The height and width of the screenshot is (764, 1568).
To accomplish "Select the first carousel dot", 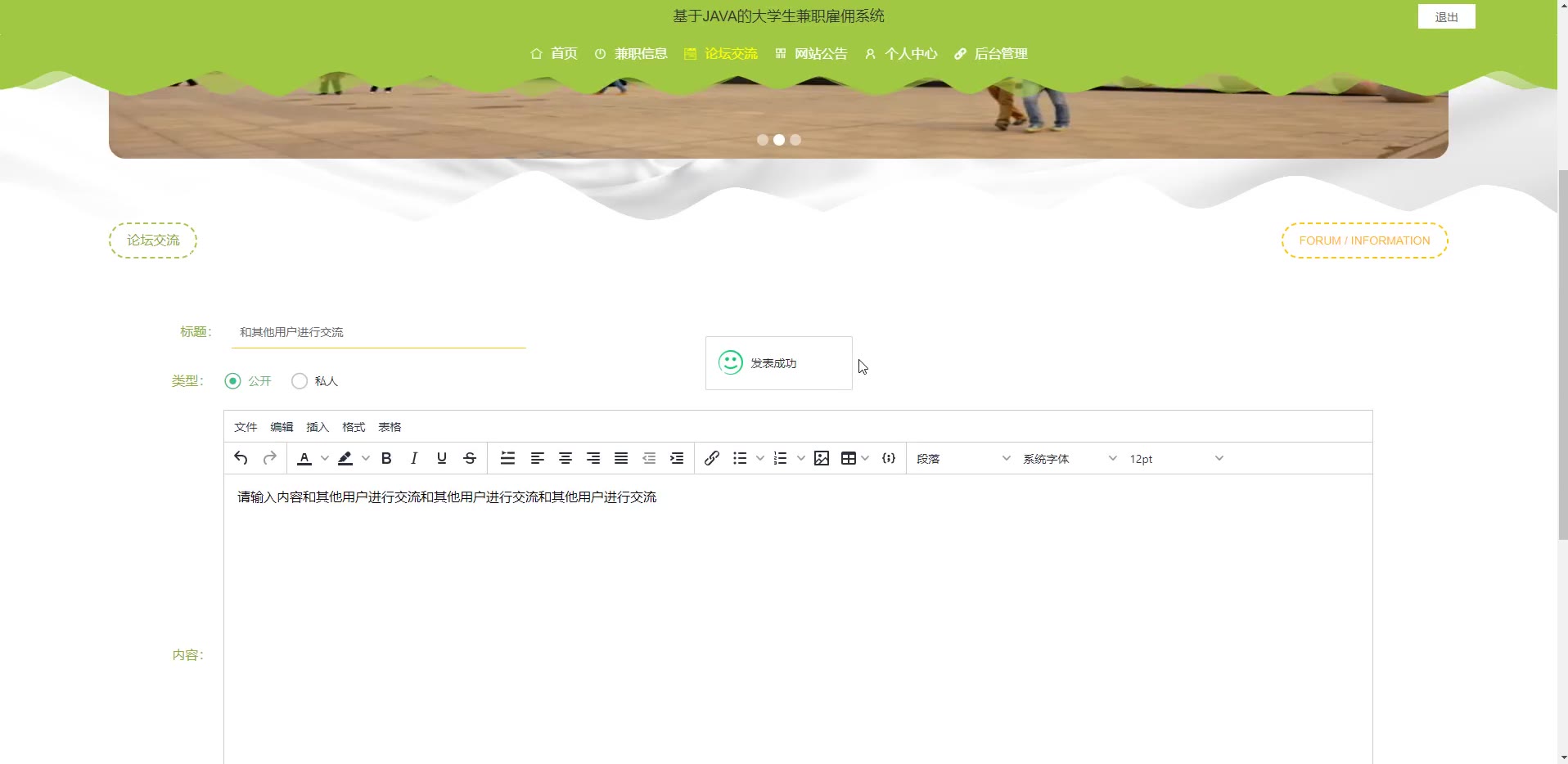I will tap(763, 140).
